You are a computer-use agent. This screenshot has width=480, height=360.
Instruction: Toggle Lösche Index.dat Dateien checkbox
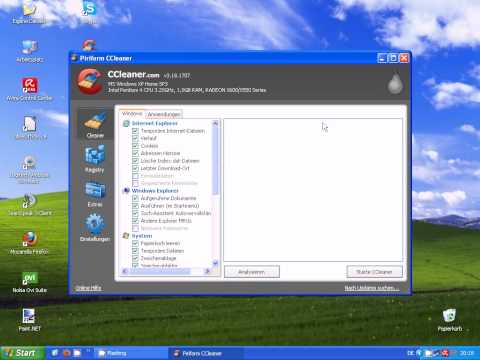pos(135,161)
